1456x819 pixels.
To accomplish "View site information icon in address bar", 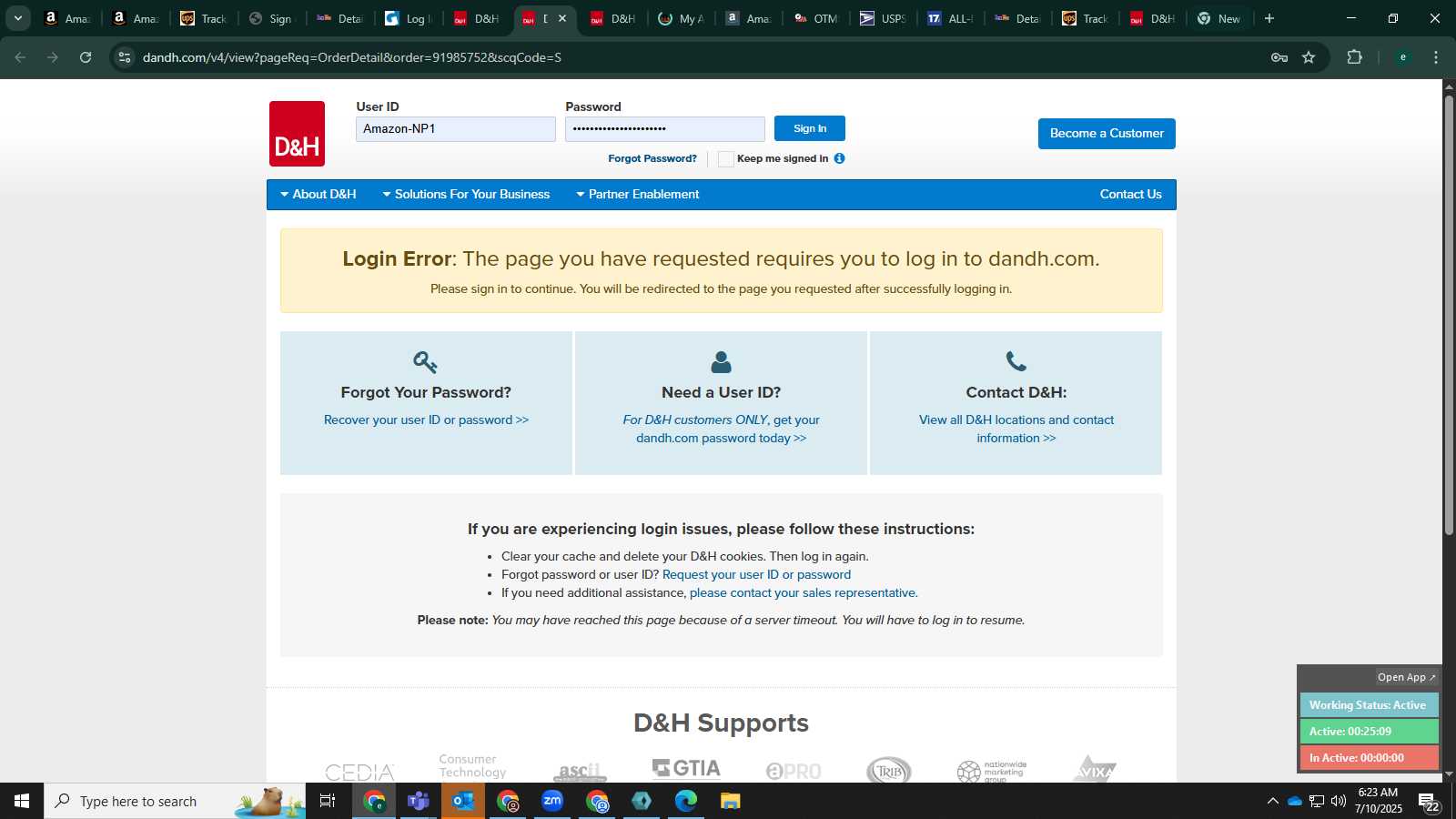I will [125, 57].
